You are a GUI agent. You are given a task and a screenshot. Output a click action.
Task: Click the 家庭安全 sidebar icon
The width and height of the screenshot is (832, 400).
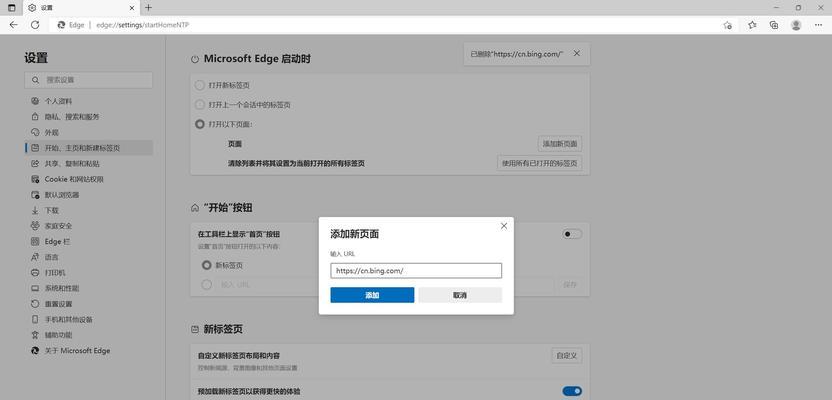35,226
